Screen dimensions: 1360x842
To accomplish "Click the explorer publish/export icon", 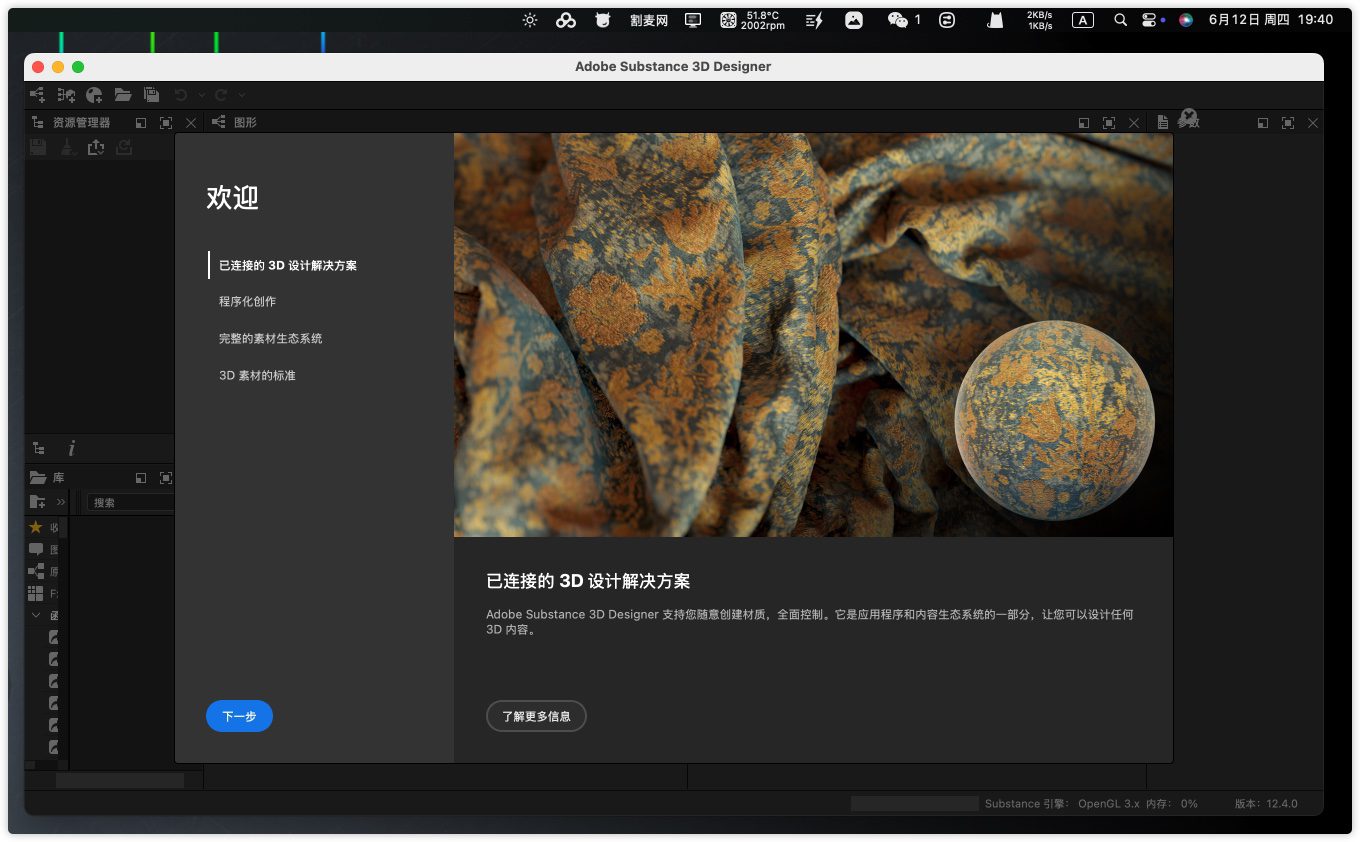I will click(96, 147).
